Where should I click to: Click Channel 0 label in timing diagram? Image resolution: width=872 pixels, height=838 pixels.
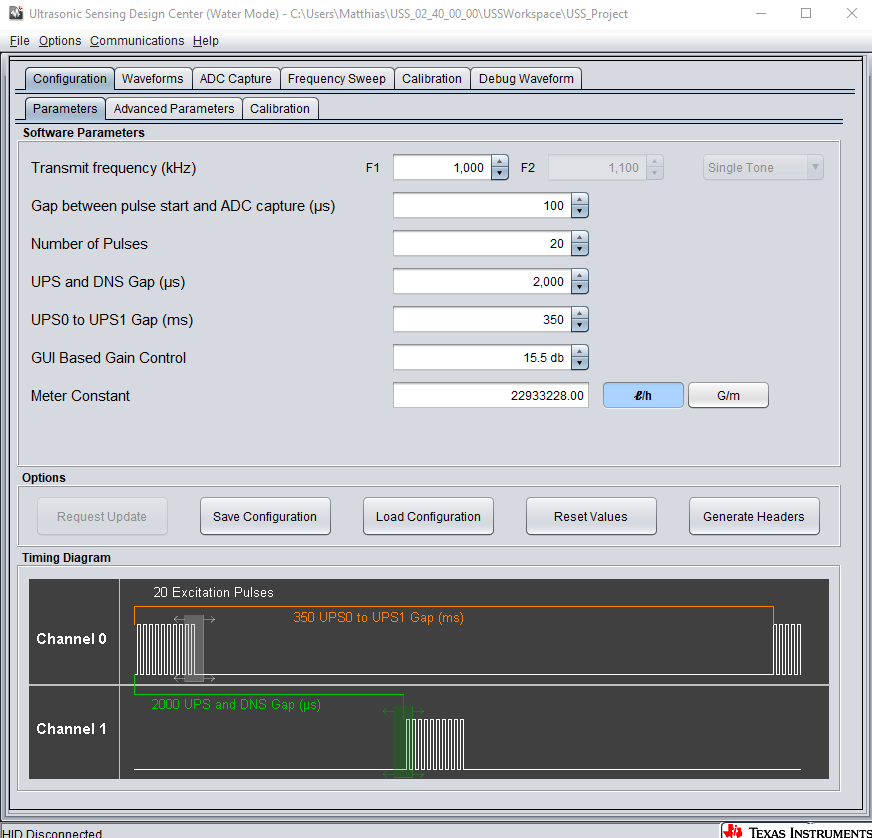[x=71, y=638]
